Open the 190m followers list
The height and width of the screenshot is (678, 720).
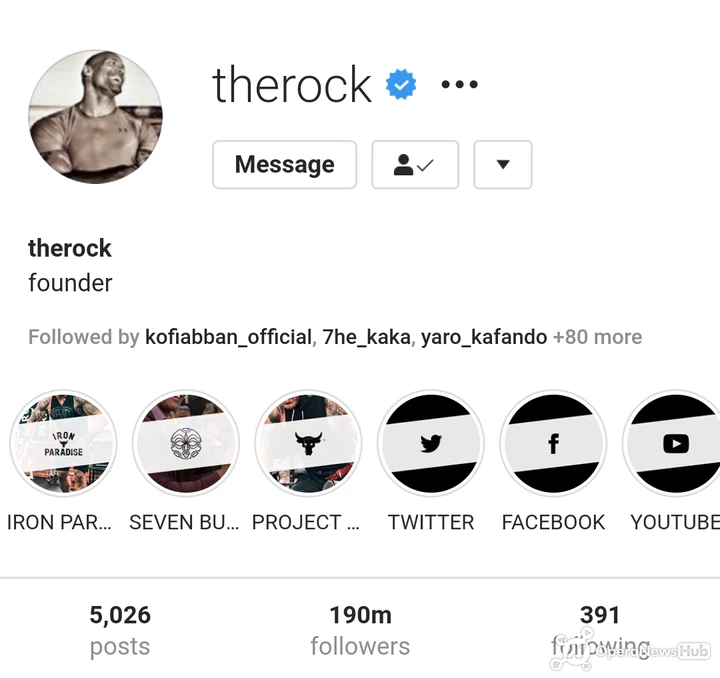click(360, 630)
